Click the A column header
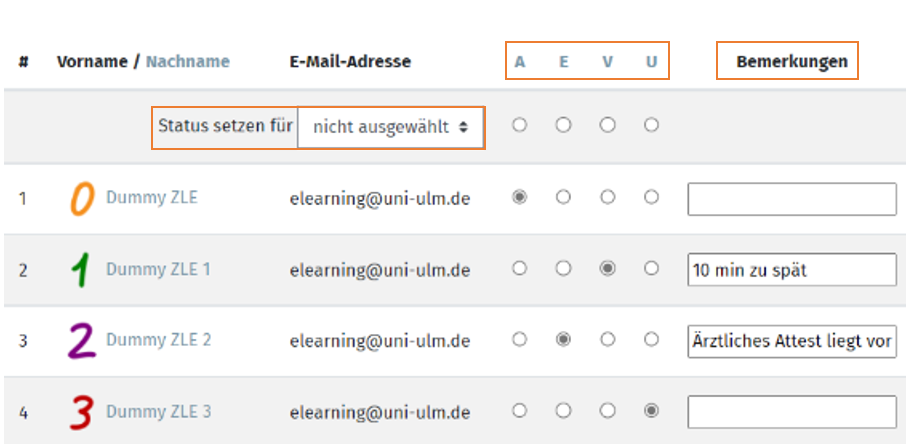 (520, 61)
